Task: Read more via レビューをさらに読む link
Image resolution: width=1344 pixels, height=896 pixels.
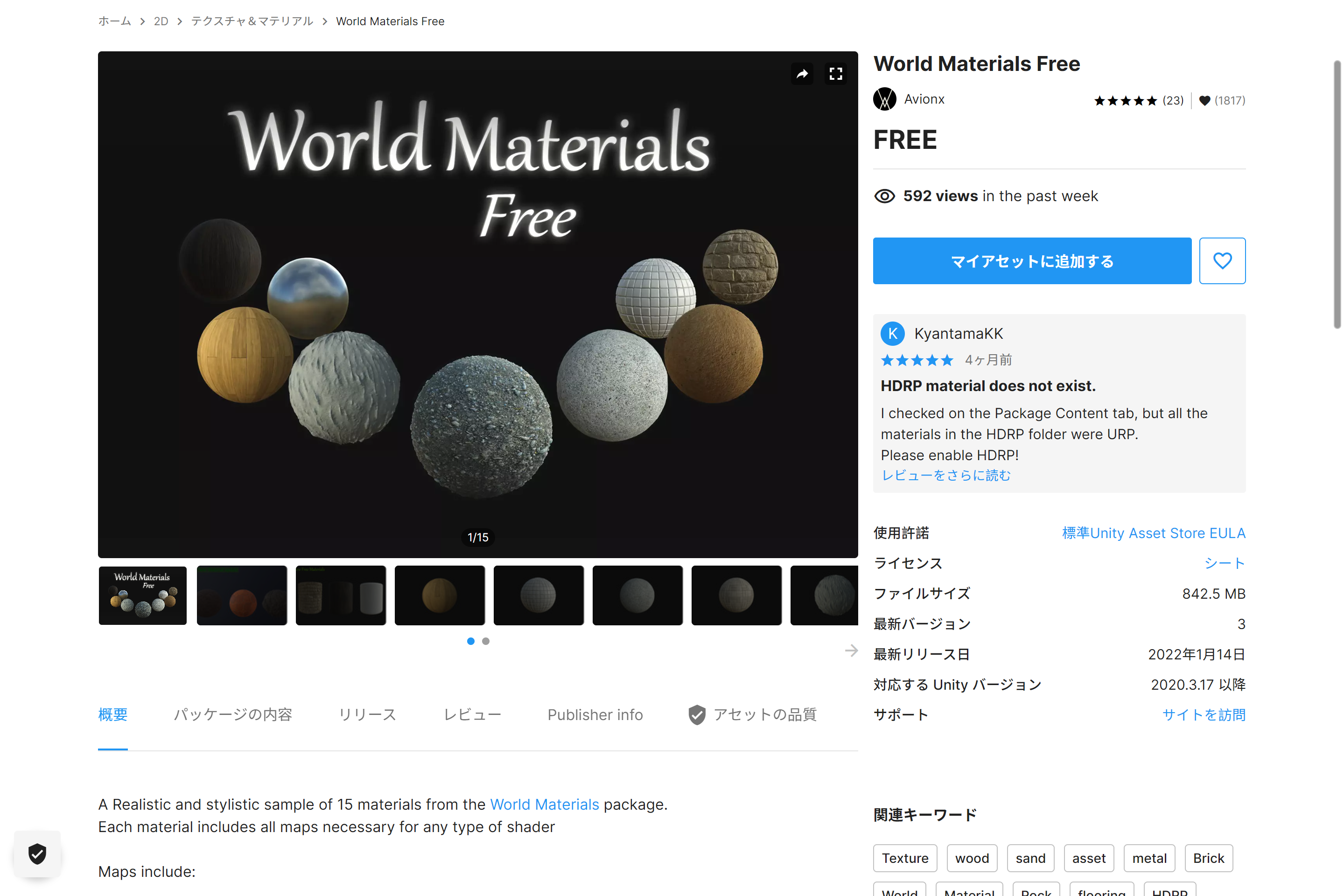Action: click(947, 476)
